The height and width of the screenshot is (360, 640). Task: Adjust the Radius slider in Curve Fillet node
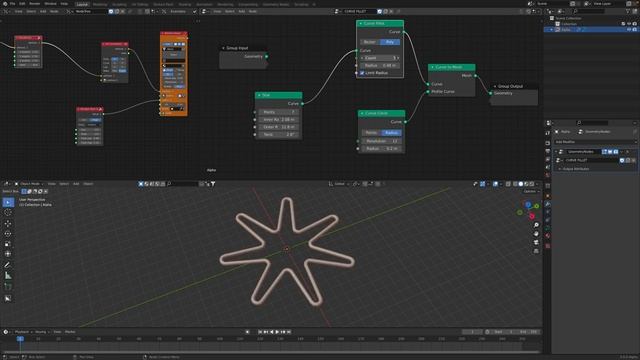[380, 65]
